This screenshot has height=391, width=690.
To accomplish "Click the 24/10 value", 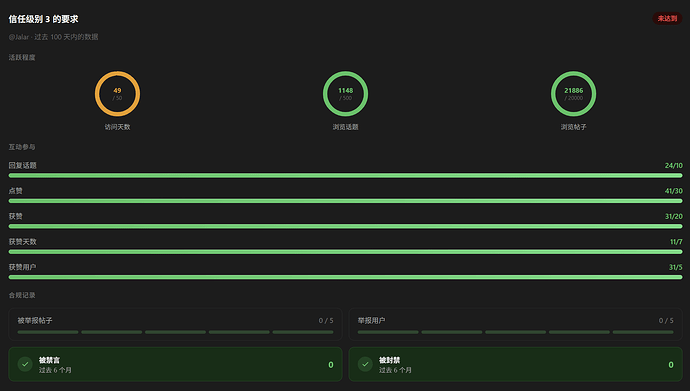I will (x=673, y=165).
